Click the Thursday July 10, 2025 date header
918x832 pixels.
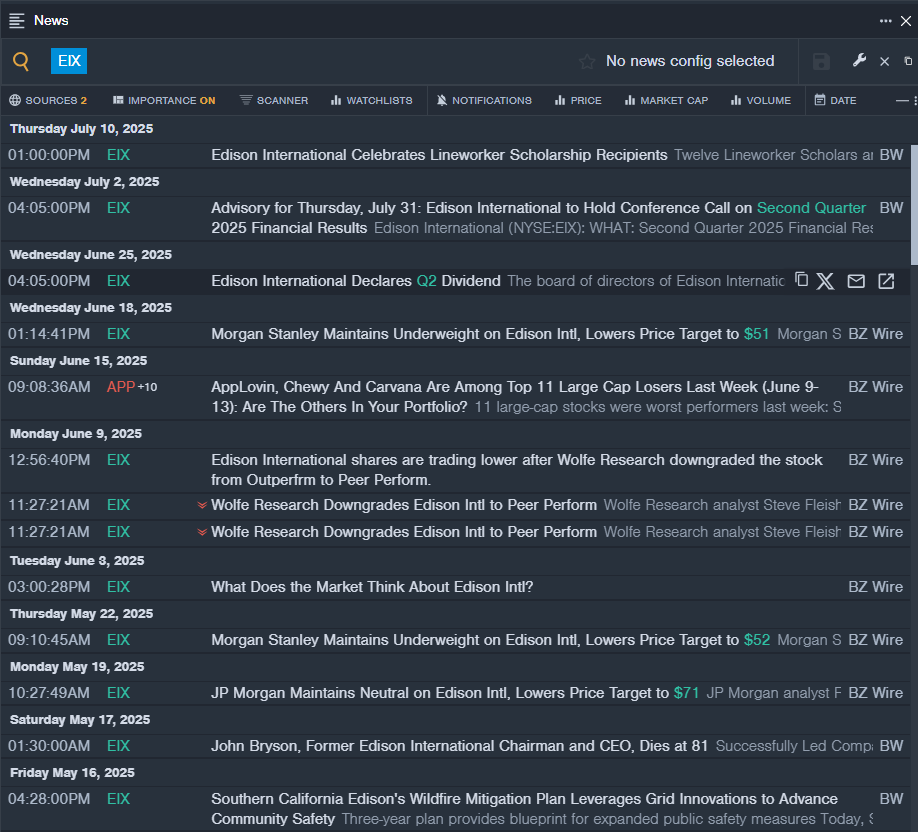(x=81, y=129)
